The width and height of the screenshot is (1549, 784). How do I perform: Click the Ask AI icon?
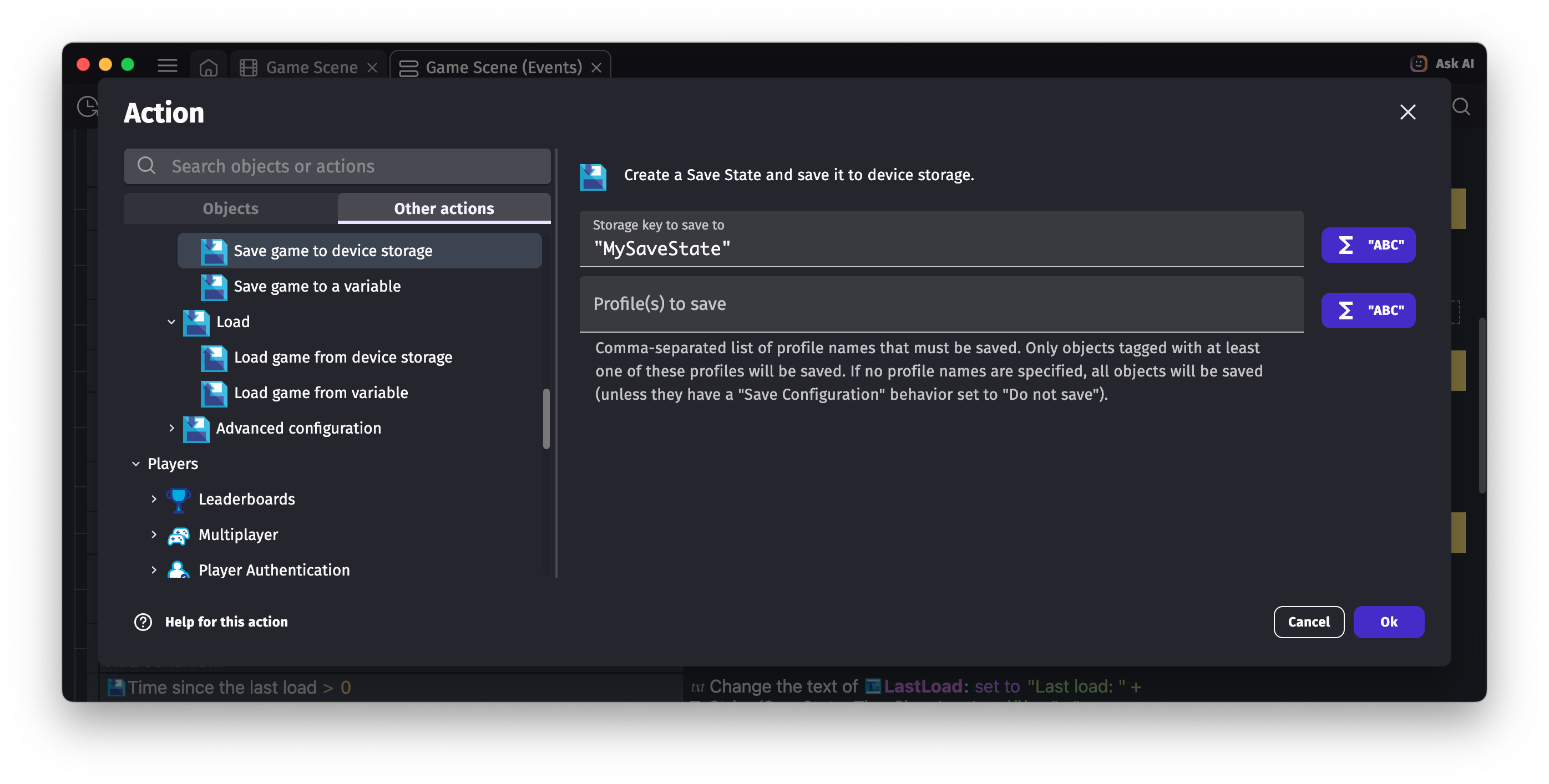pos(1419,64)
